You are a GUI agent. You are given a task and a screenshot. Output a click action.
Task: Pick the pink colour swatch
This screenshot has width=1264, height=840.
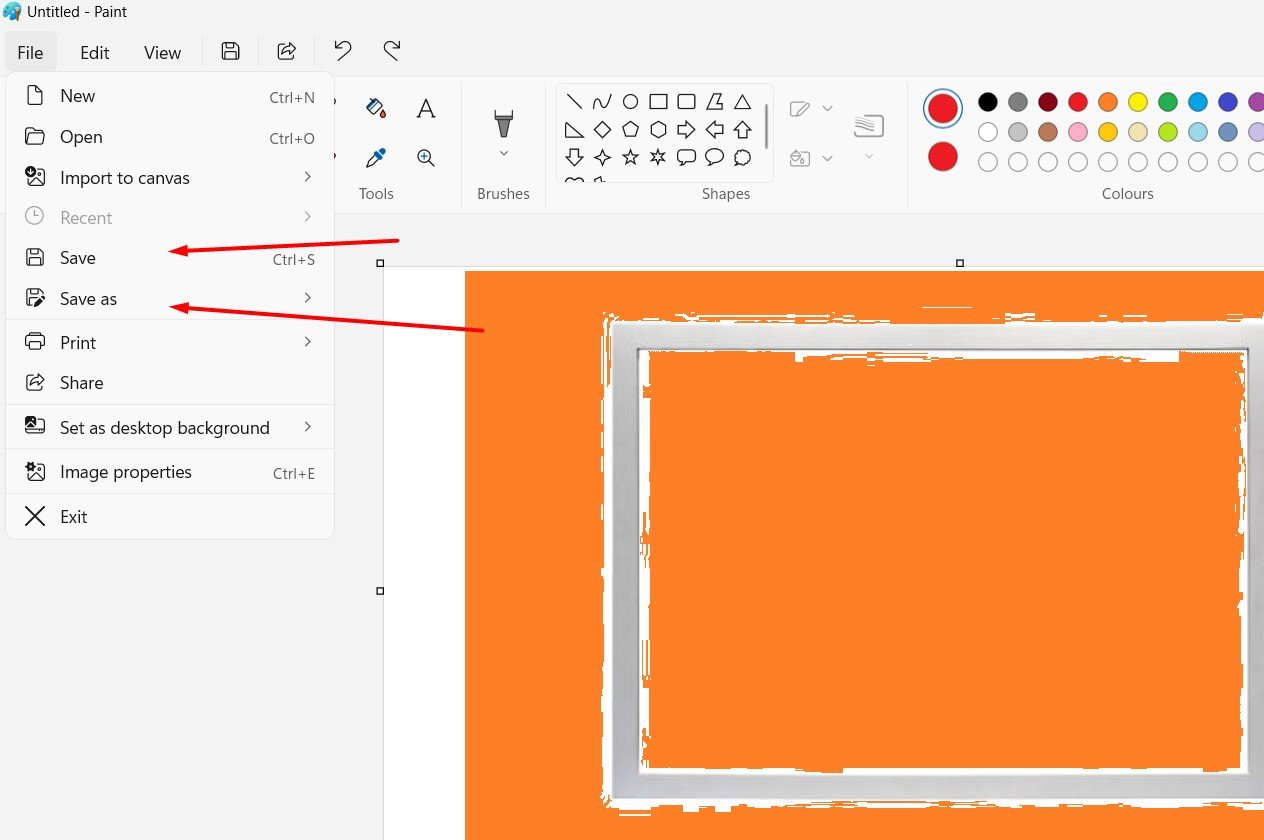click(x=1078, y=131)
